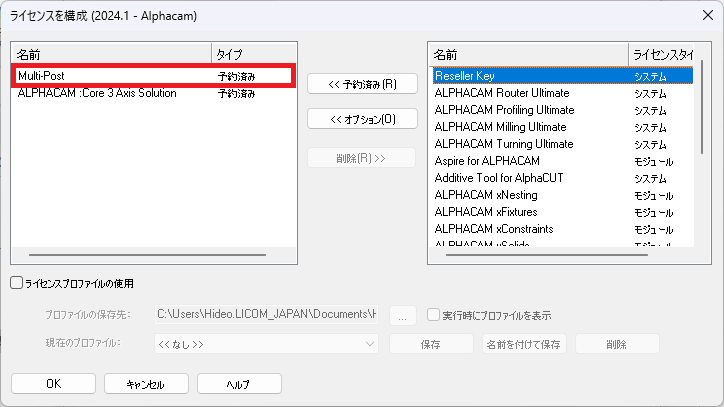The width and height of the screenshot is (724, 407).
Task: Click the OK button
Action: tap(54, 383)
